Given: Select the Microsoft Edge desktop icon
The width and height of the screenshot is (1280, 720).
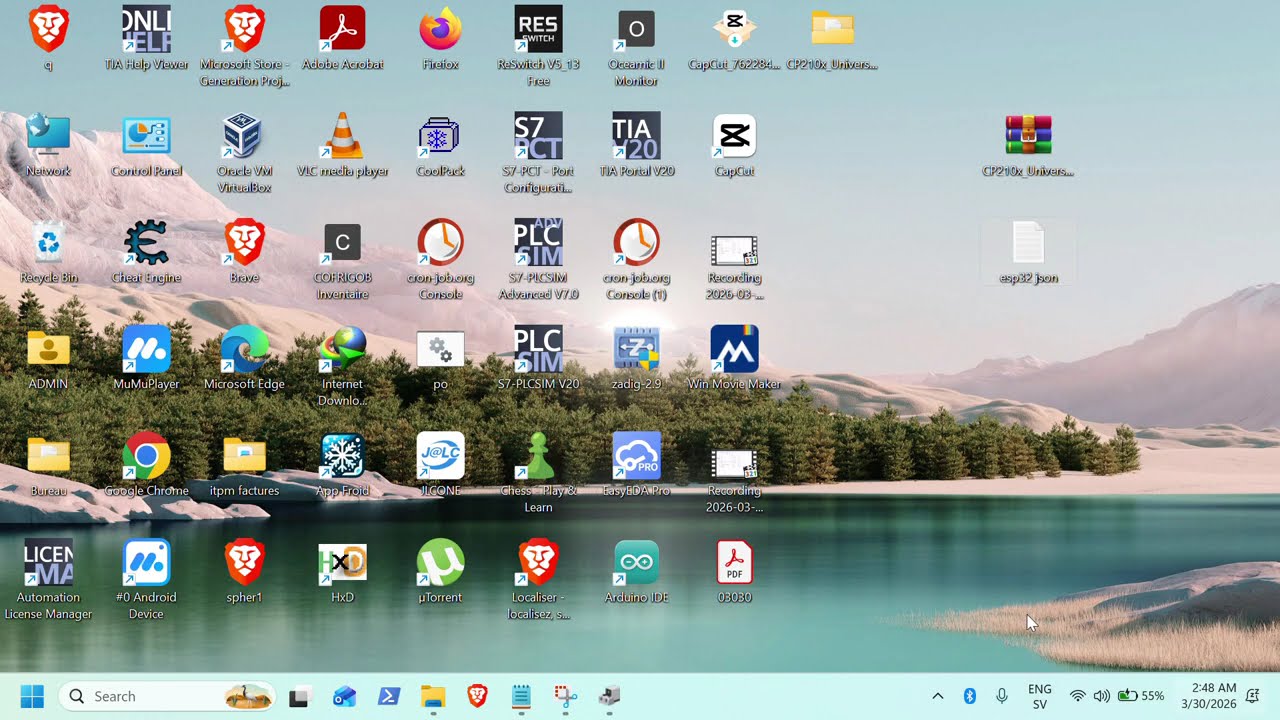Looking at the screenshot, I should (x=244, y=358).
